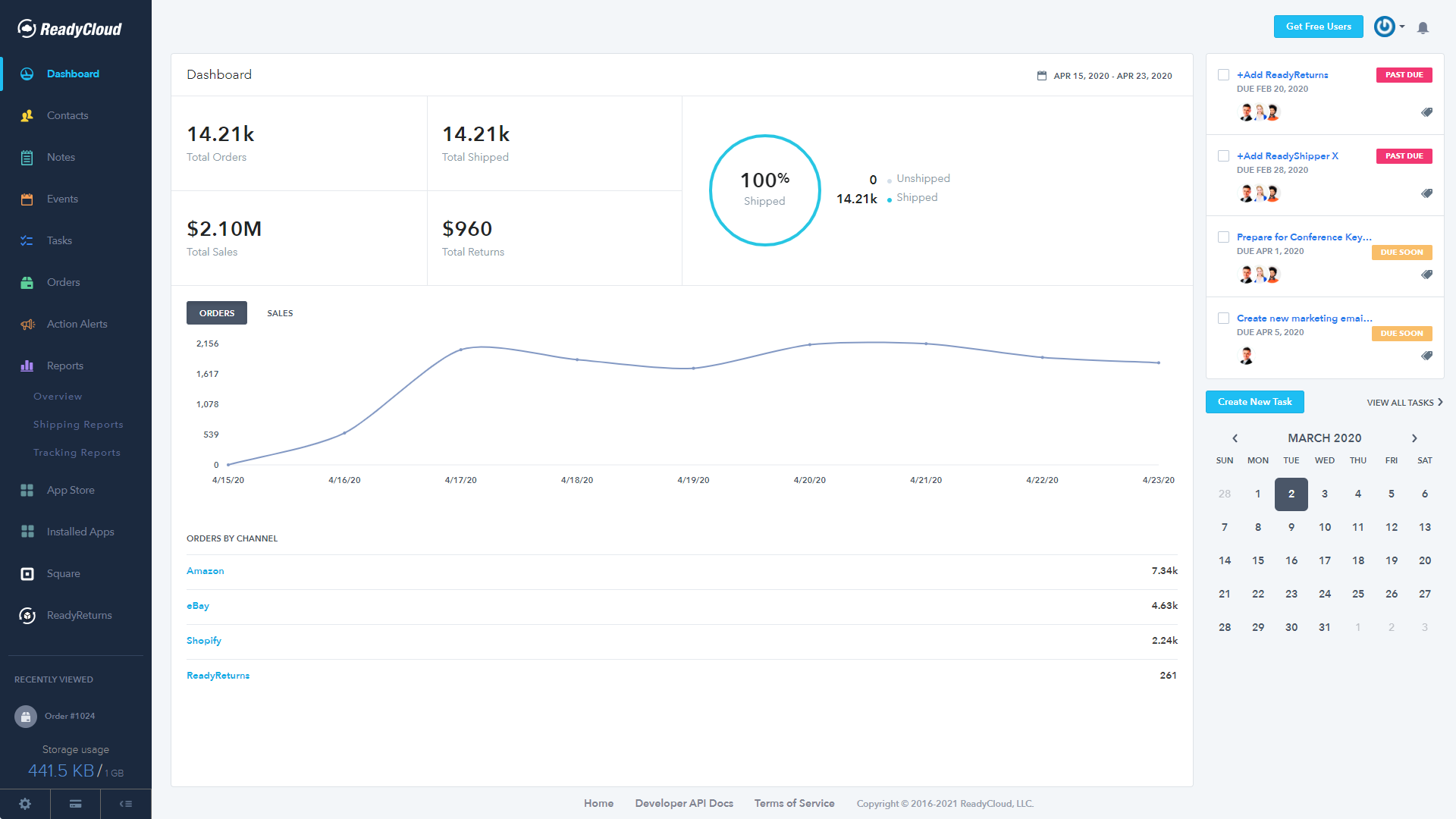Select the Tasks sidebar icon
This screenshot has height=819, width=1456.
(27, 240)
